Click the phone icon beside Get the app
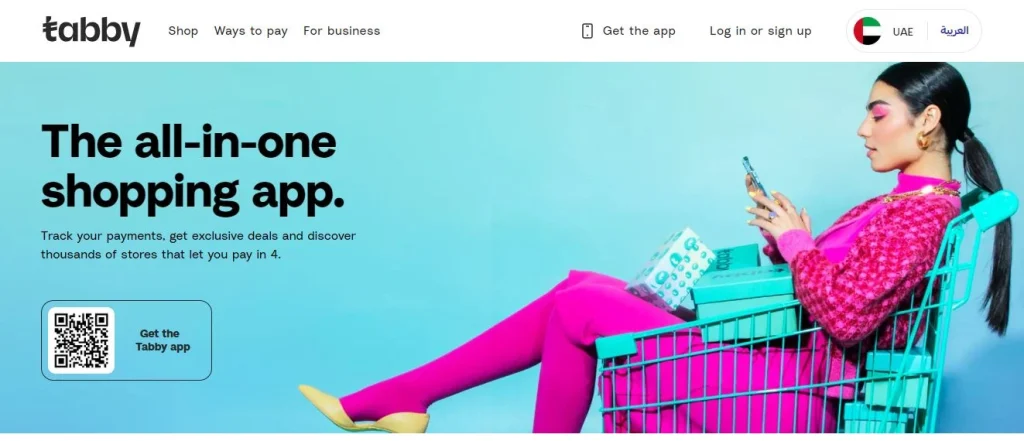Image resolution: width=1024 pixels, height=441 pixels. tap(587, 31)
